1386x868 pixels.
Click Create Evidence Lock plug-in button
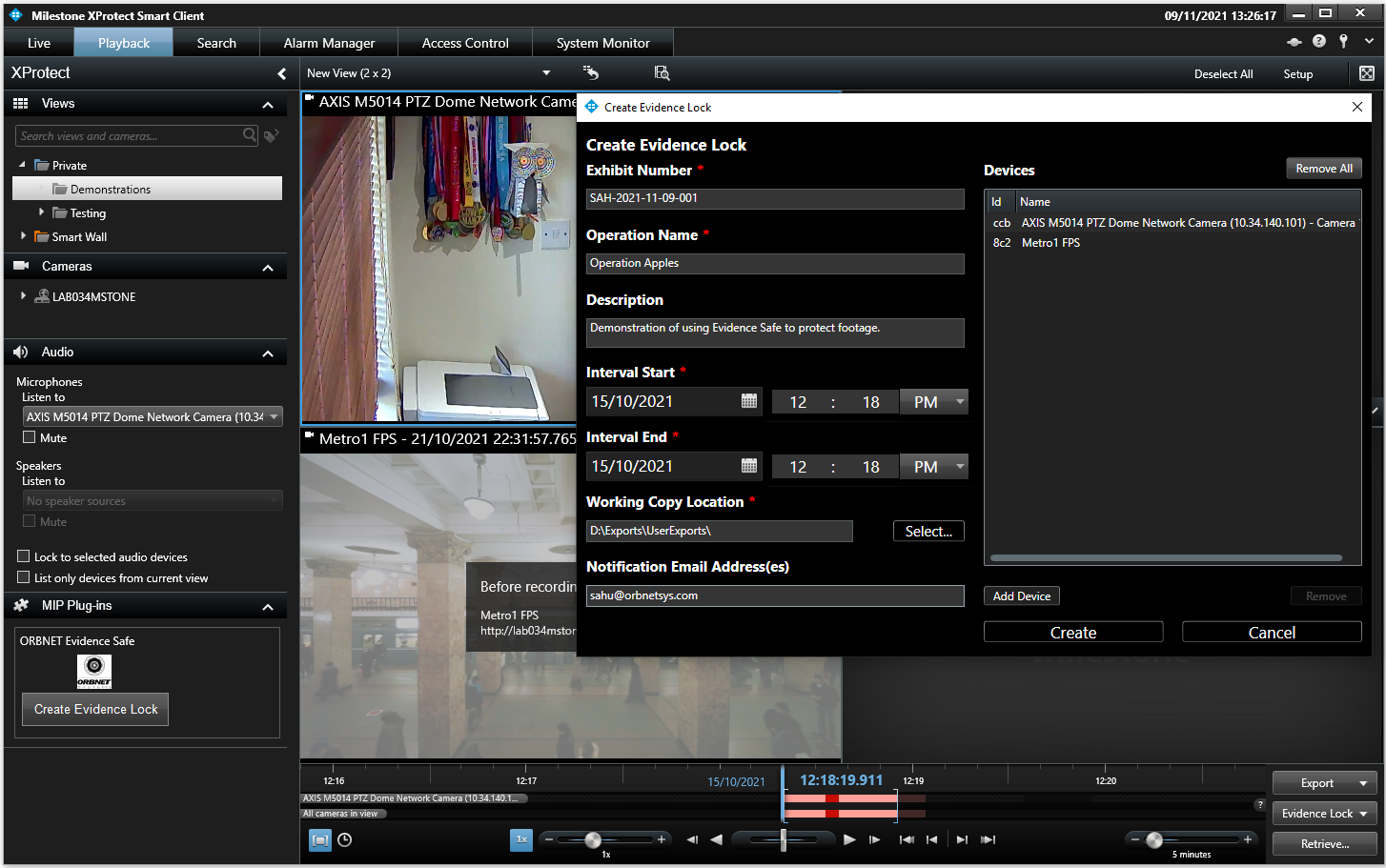[x=95, y=709]
